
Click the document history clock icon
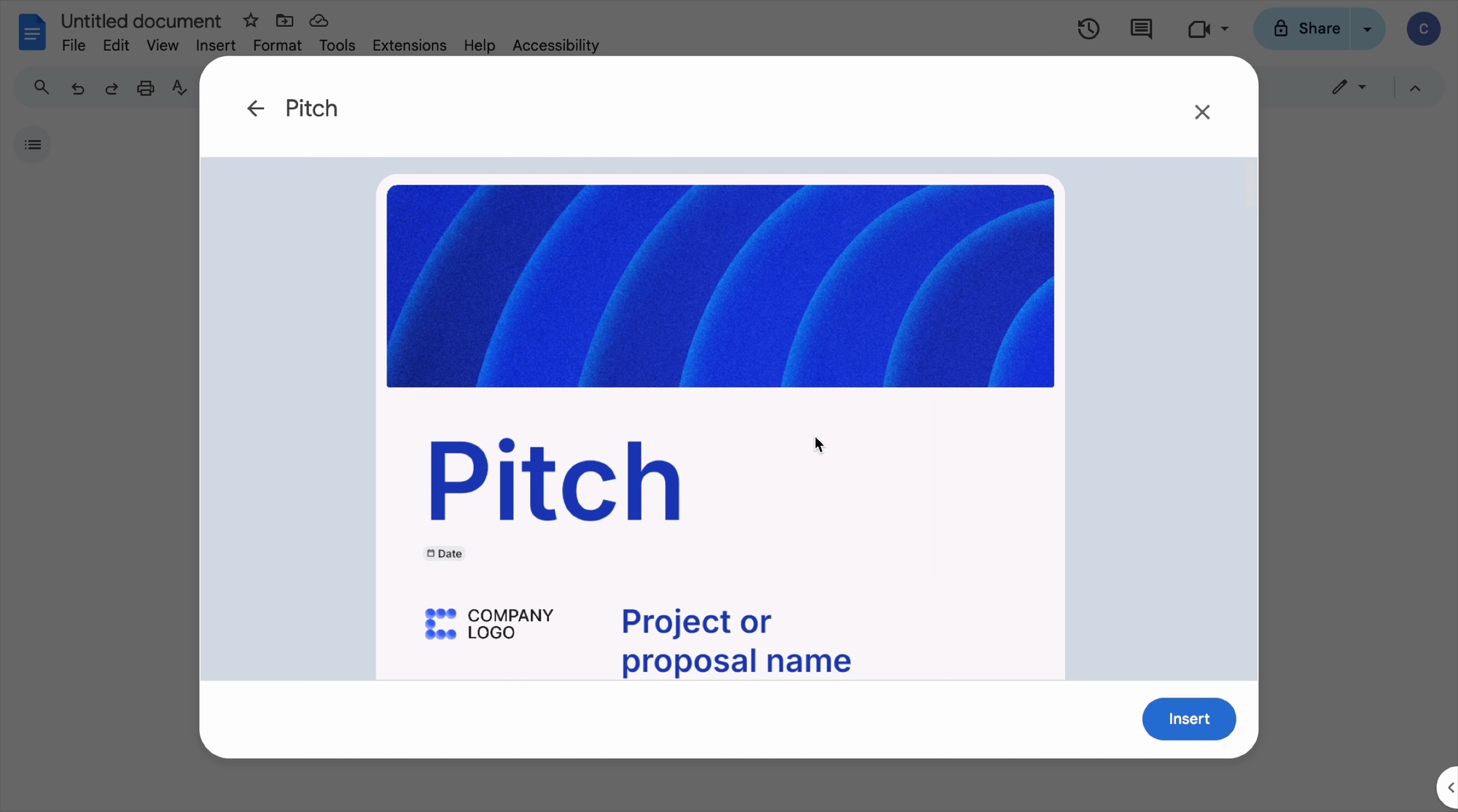click(x=1089, y=28)
